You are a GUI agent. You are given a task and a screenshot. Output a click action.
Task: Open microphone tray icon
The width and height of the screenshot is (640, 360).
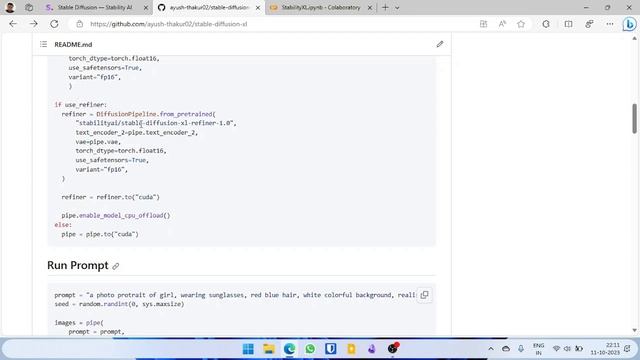(x=521, y=349)
